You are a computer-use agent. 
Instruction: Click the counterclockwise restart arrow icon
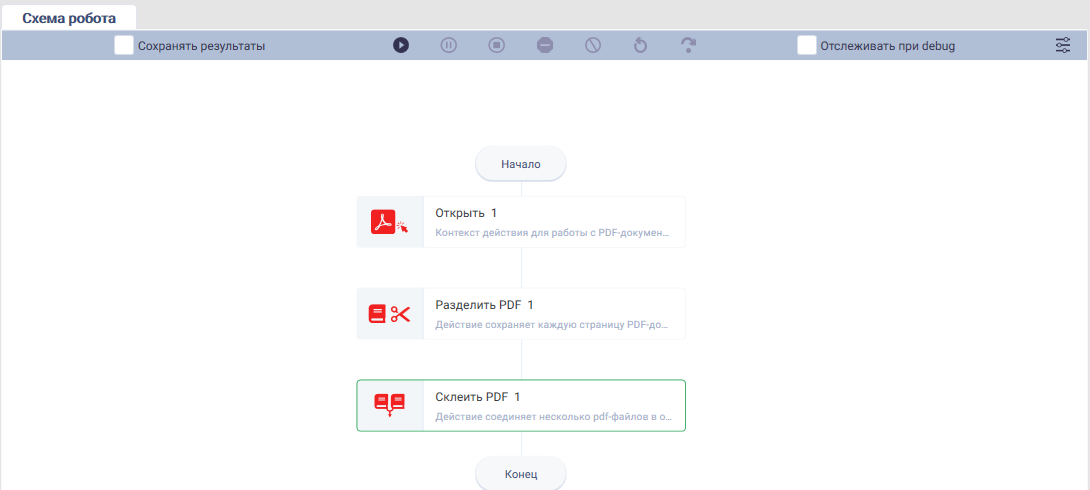(640, 45)
